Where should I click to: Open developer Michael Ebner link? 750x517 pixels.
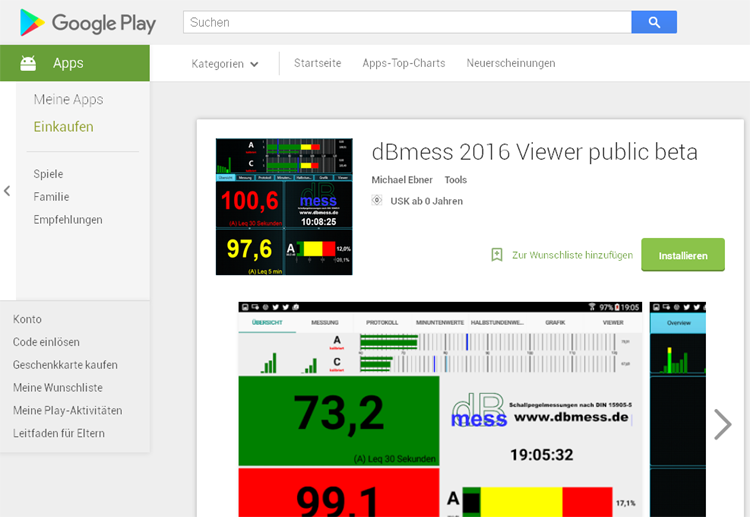point(402,180)
